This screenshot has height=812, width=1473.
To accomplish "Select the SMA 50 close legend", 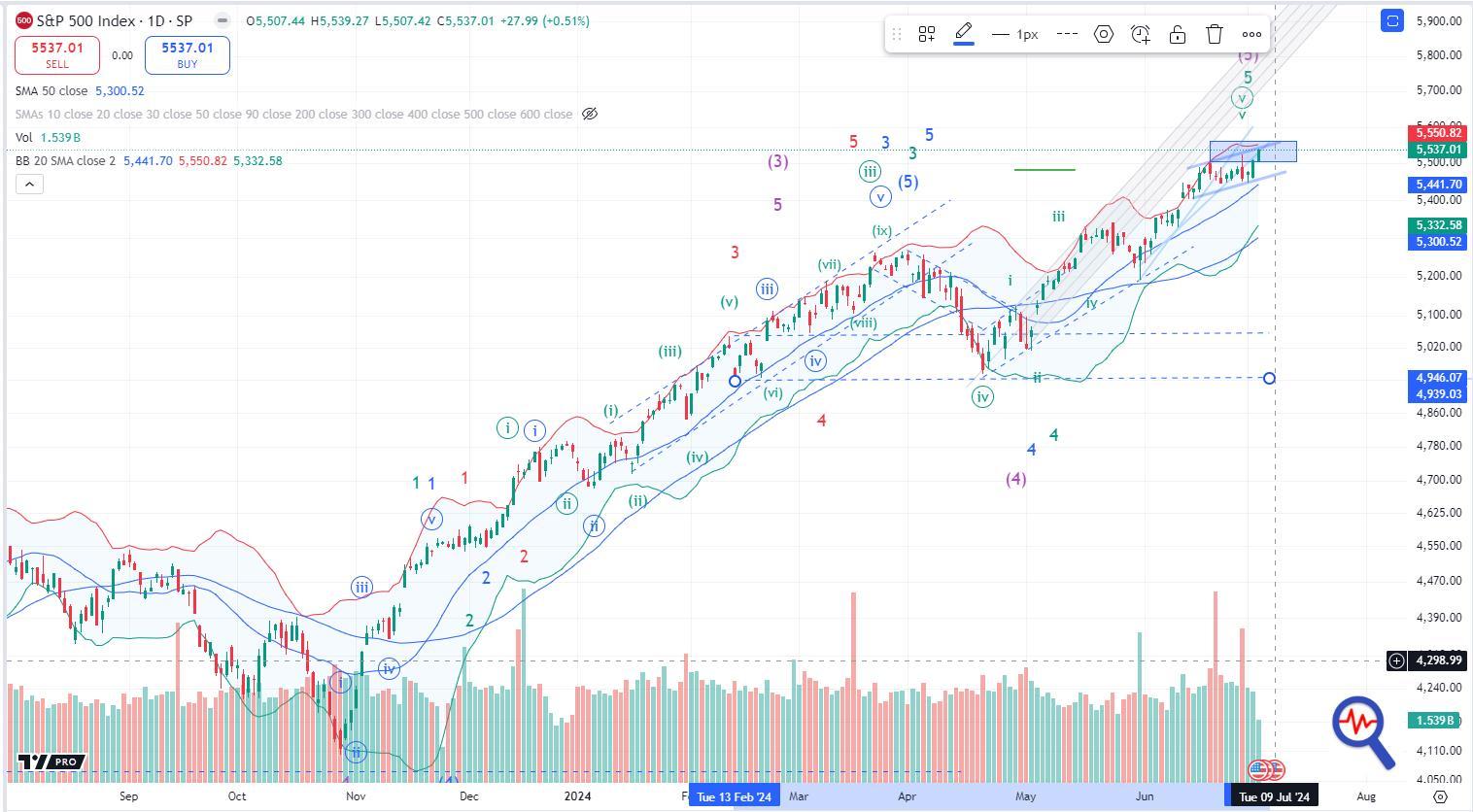I will [x=80, y=90].
